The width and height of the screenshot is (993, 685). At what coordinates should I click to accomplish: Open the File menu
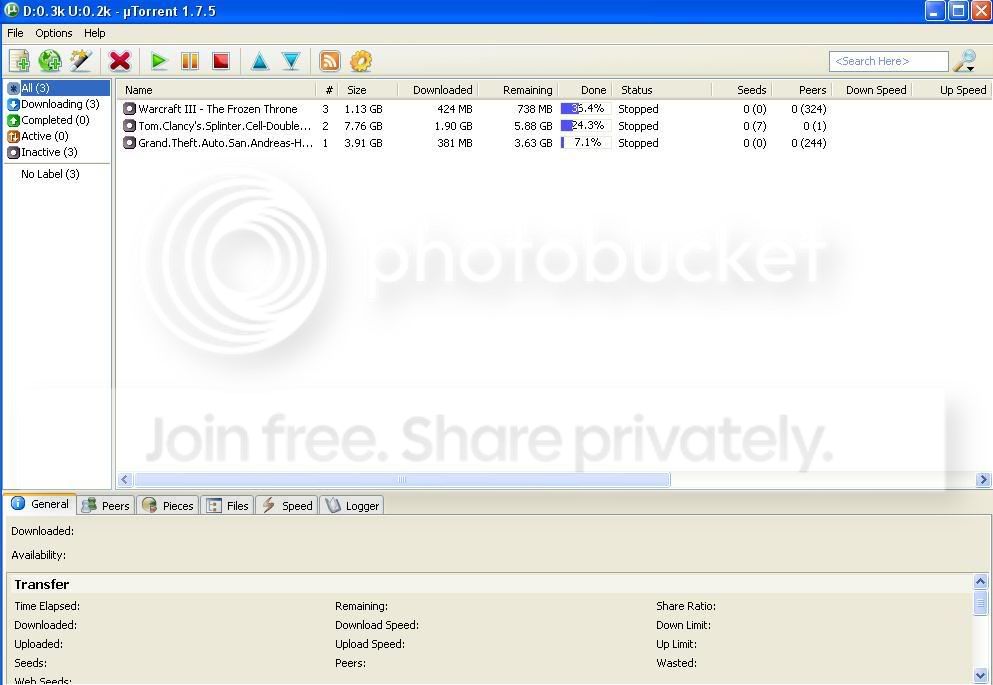(x=15, y=33)
